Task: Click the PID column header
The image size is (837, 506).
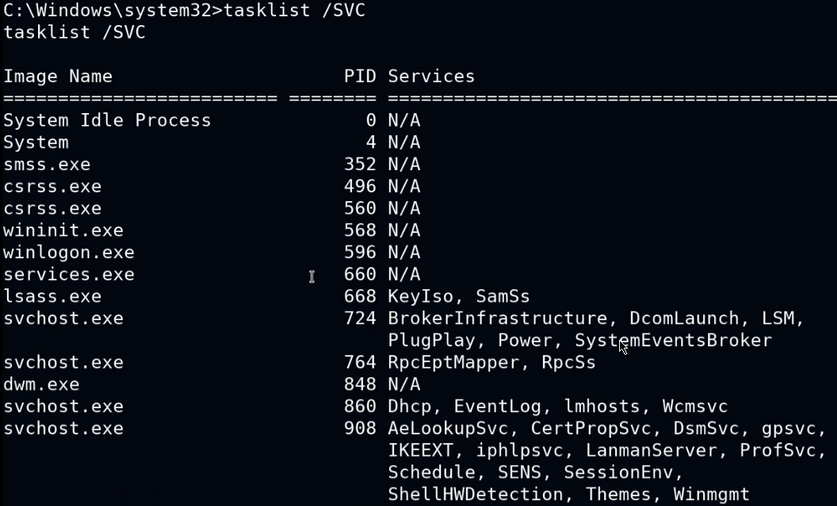Action: click(x=360, y=76)
